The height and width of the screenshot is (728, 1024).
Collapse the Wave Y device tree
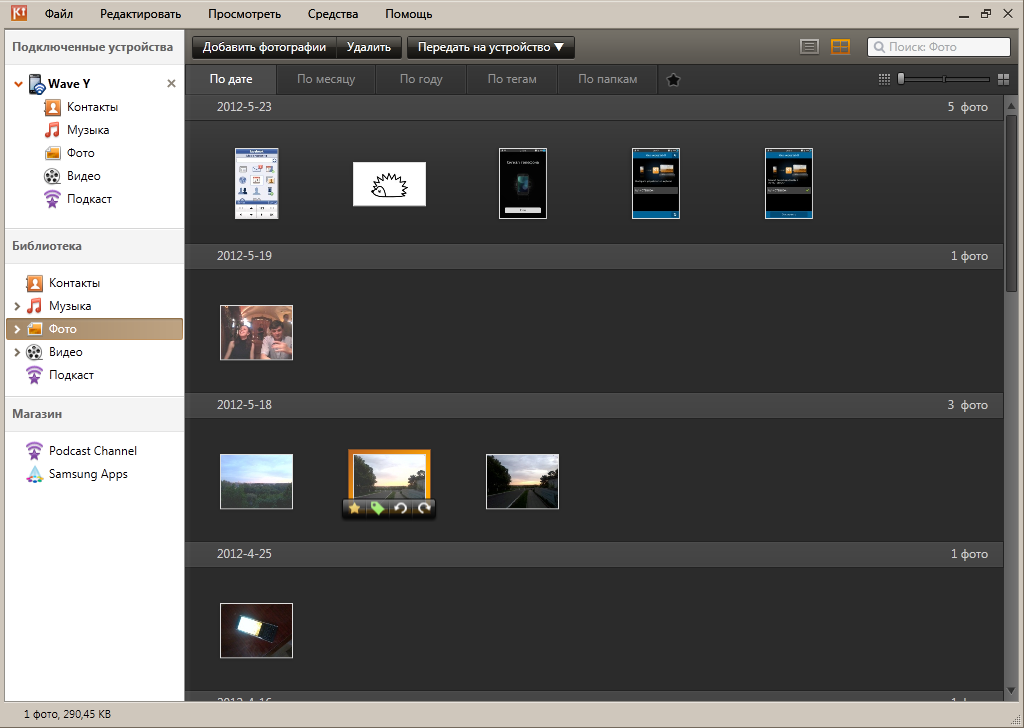pyautogui.click(x=18, y=84)
